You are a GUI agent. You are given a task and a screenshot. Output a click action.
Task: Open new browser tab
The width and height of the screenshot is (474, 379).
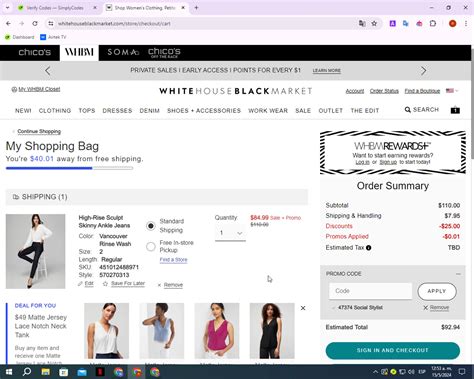196,7
